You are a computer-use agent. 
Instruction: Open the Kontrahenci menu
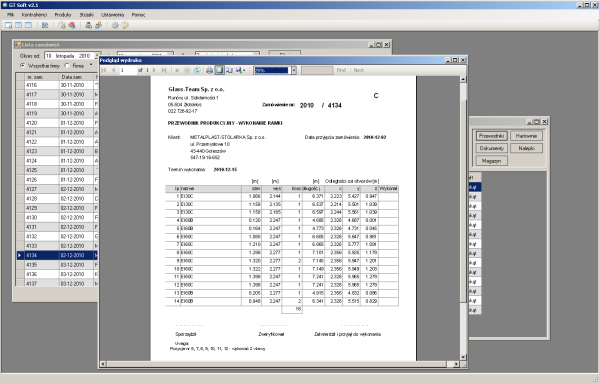point(34,15)
